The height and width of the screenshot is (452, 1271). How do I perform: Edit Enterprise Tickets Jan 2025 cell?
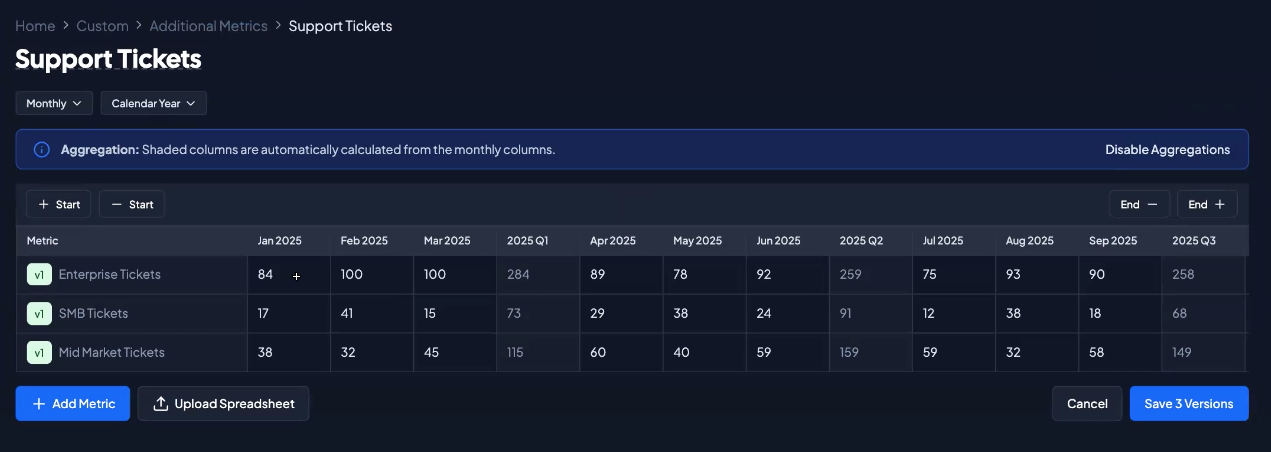point(289,275)
